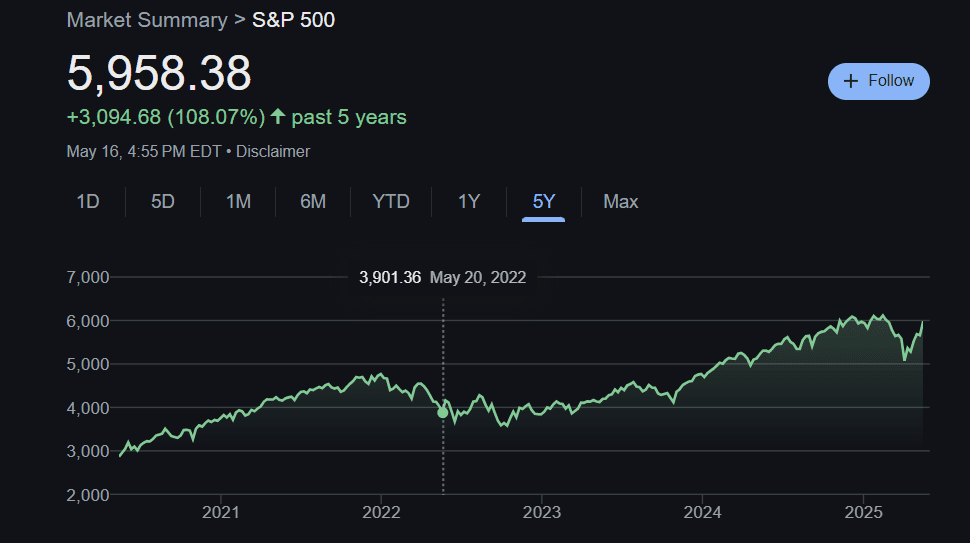Click the 2025 x-axis label
The height and width of the screenshot is (543, 970).
[864, 512]
